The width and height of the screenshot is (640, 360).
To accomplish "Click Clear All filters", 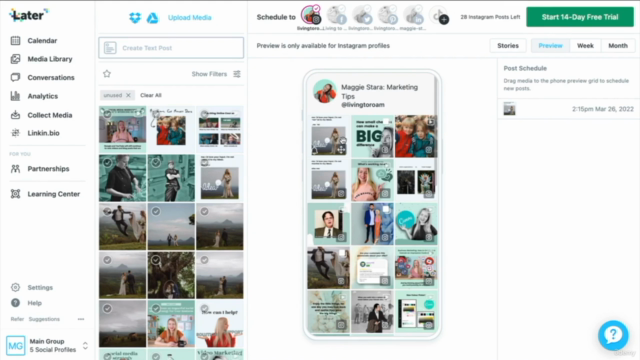I will [151, 95].
